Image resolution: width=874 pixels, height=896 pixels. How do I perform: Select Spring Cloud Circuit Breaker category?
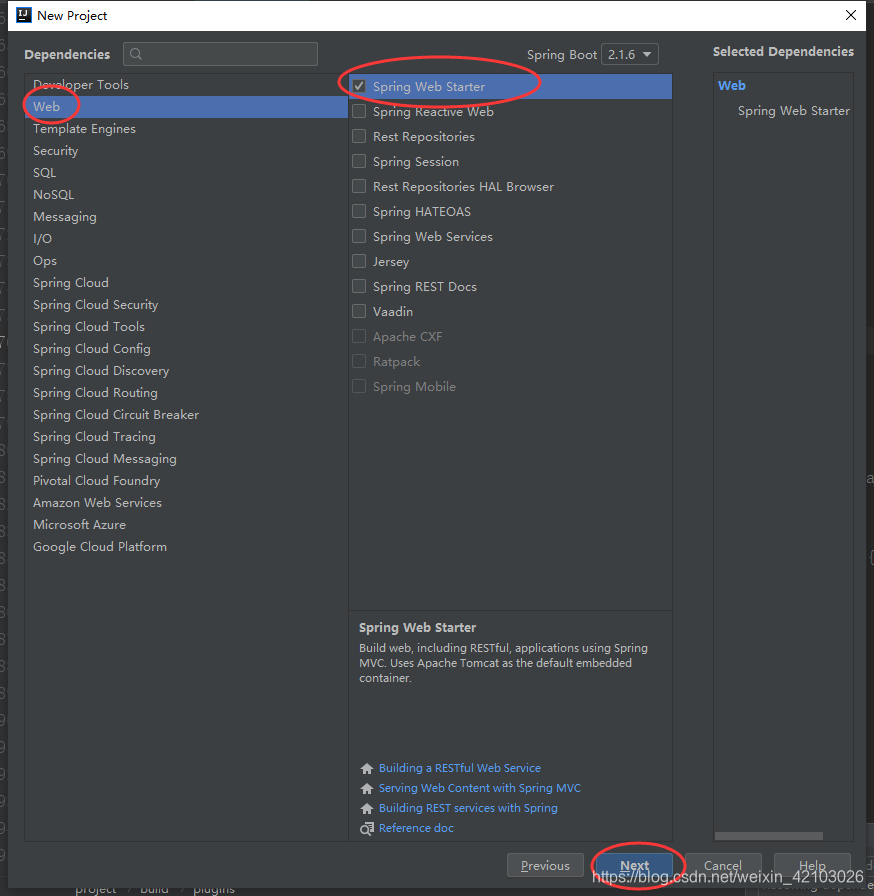coord(186,415)
